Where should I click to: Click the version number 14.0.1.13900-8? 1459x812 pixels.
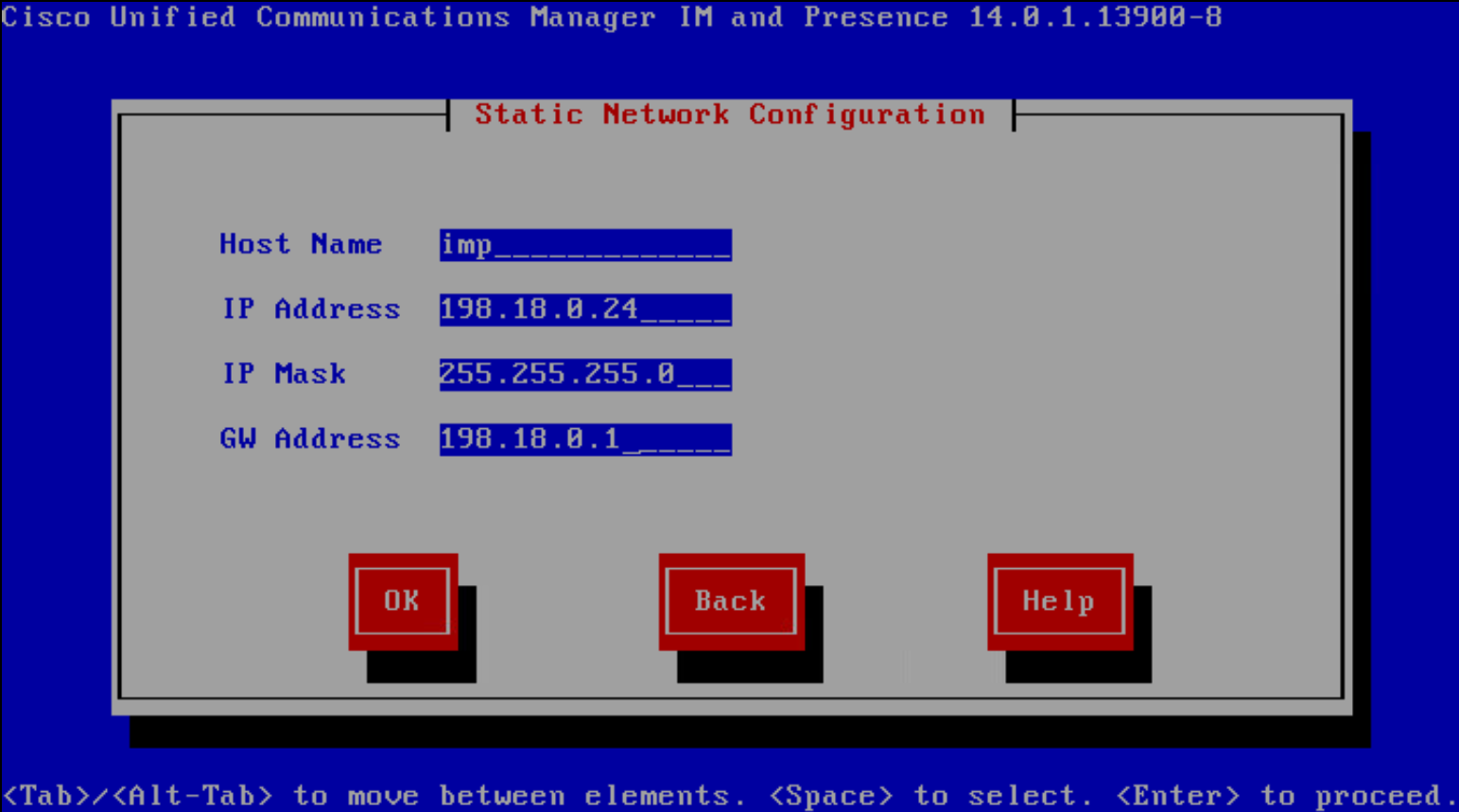(1095, 17)
